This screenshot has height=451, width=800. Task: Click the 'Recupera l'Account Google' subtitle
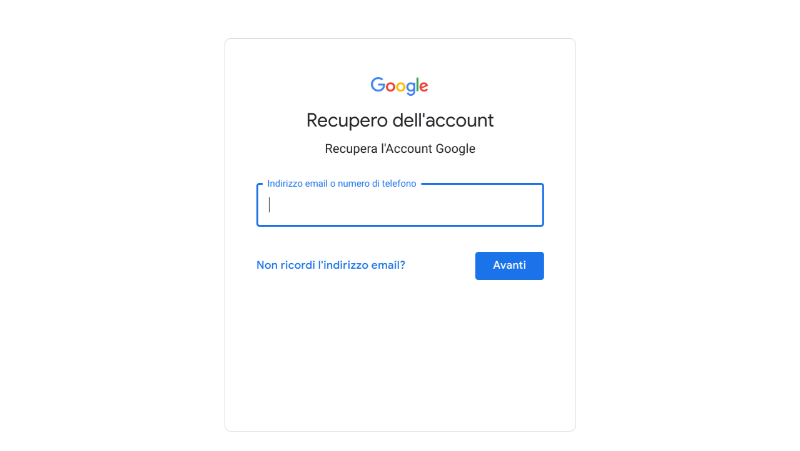tap(400, 148)
